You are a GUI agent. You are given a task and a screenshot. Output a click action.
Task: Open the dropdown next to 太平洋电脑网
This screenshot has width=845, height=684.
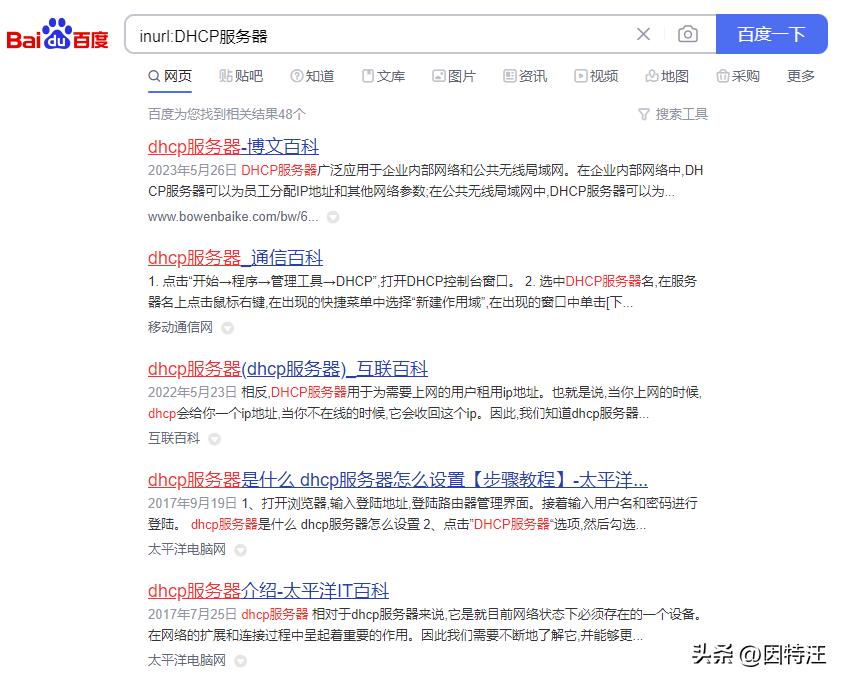tap(243, 549)
